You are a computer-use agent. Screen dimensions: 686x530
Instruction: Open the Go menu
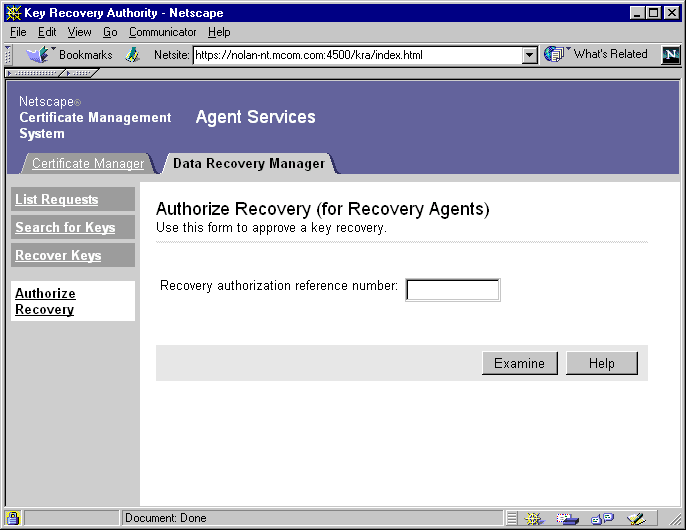[x=110, y=32]
